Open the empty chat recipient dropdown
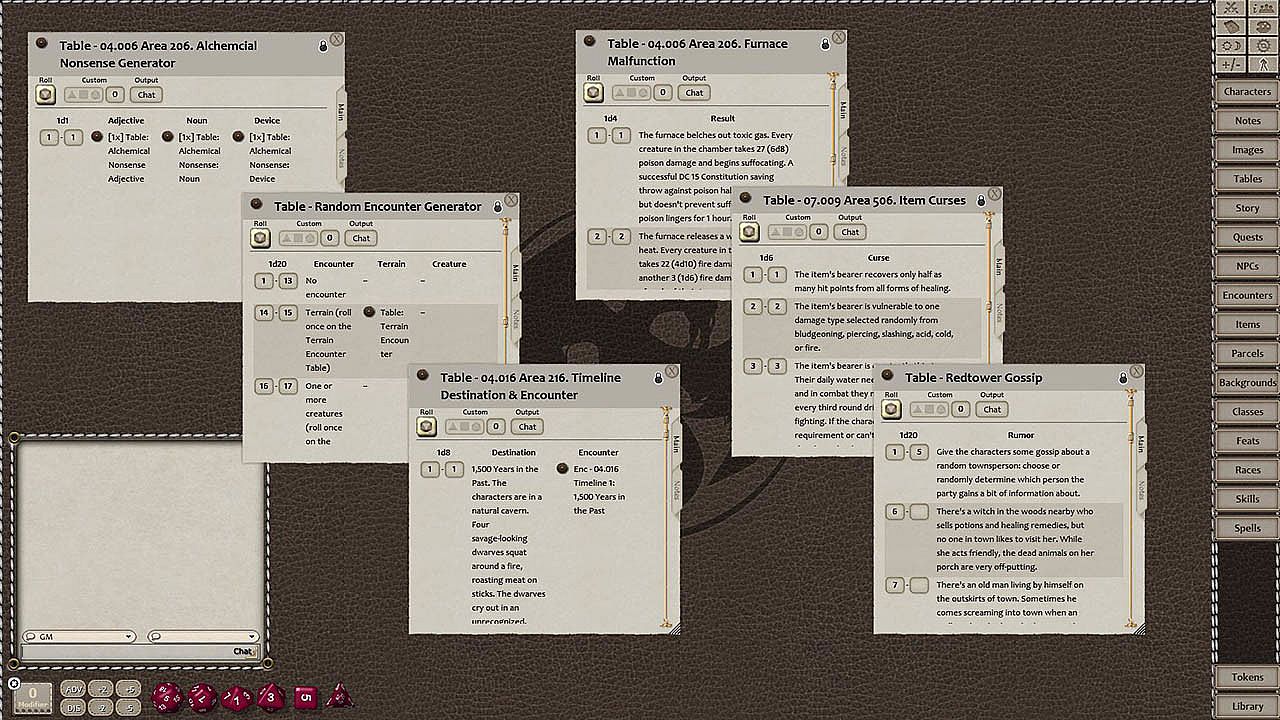Screen dimensions: 1280x720 pos(203,636)
